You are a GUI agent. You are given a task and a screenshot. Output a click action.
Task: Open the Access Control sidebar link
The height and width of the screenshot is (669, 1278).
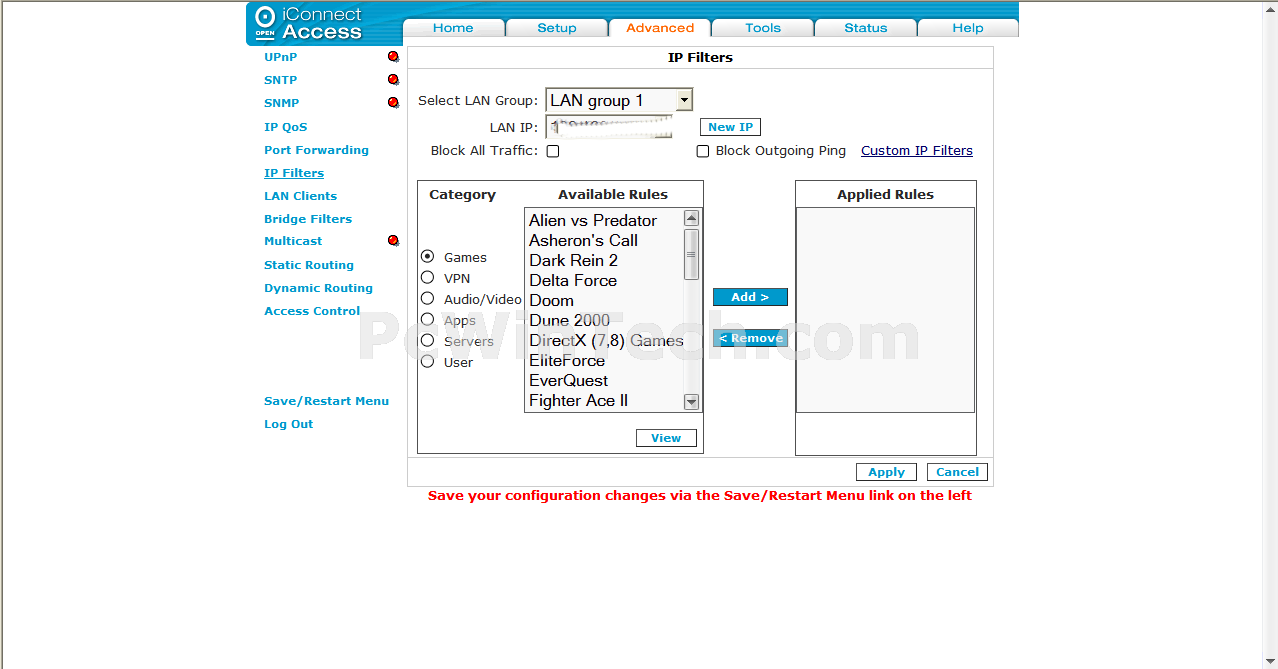click(312, 311)
